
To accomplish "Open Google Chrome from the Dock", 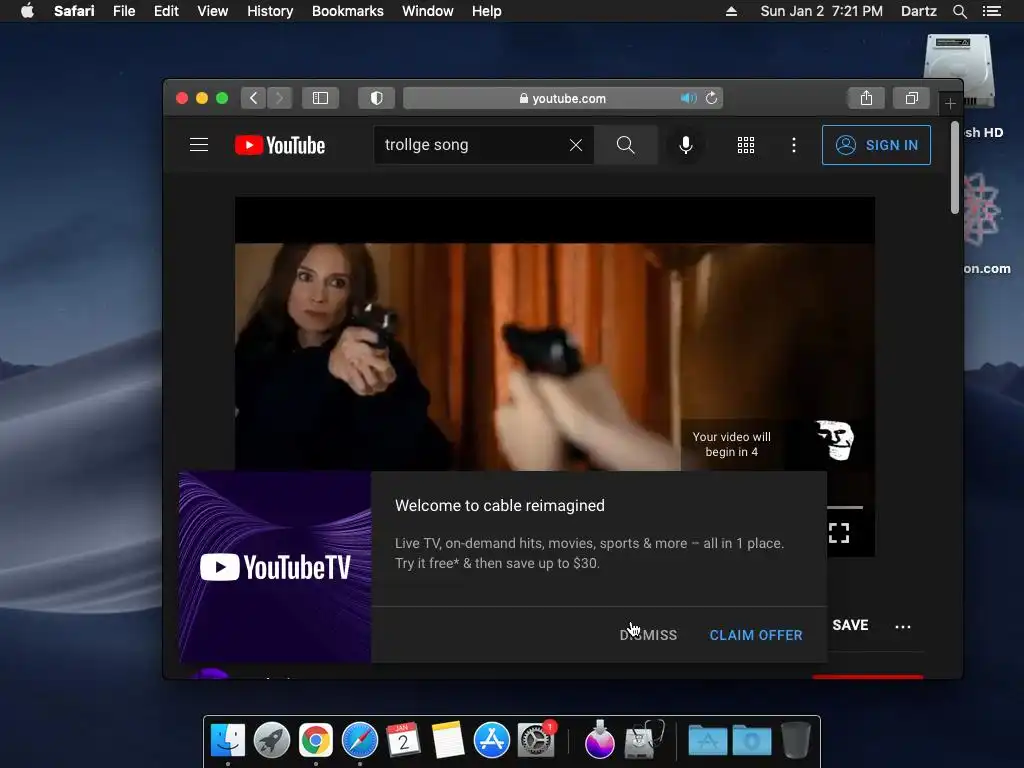I will 315,741.
